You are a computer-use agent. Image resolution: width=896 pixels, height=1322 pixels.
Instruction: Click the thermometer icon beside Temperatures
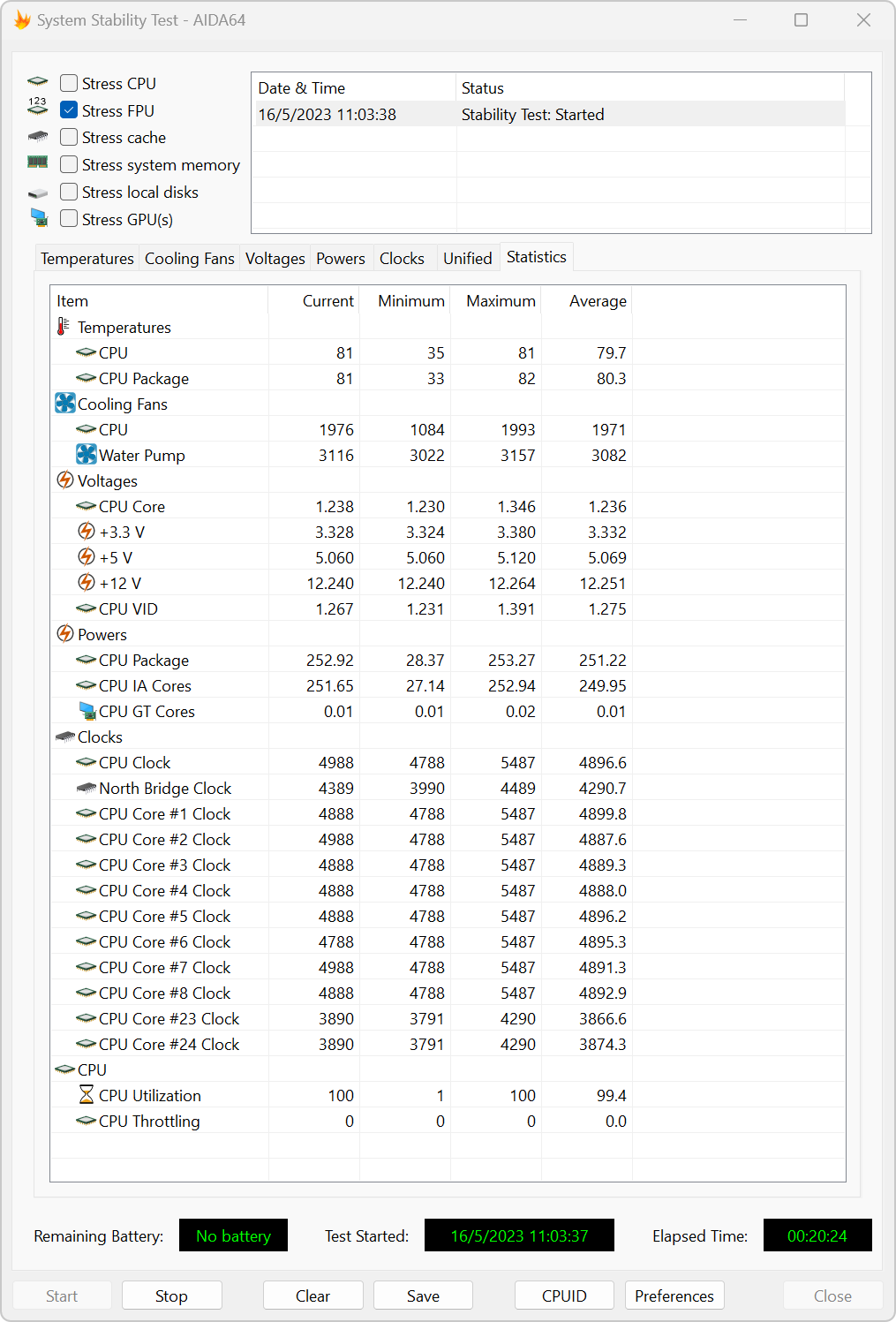pyautogui.click(x=64, y=327)
